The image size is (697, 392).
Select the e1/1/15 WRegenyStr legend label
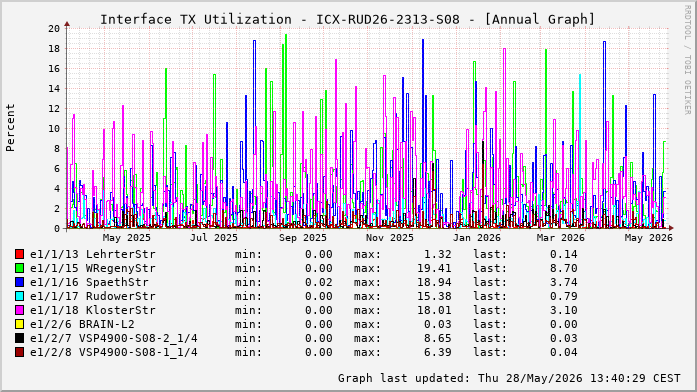[93, 268]
